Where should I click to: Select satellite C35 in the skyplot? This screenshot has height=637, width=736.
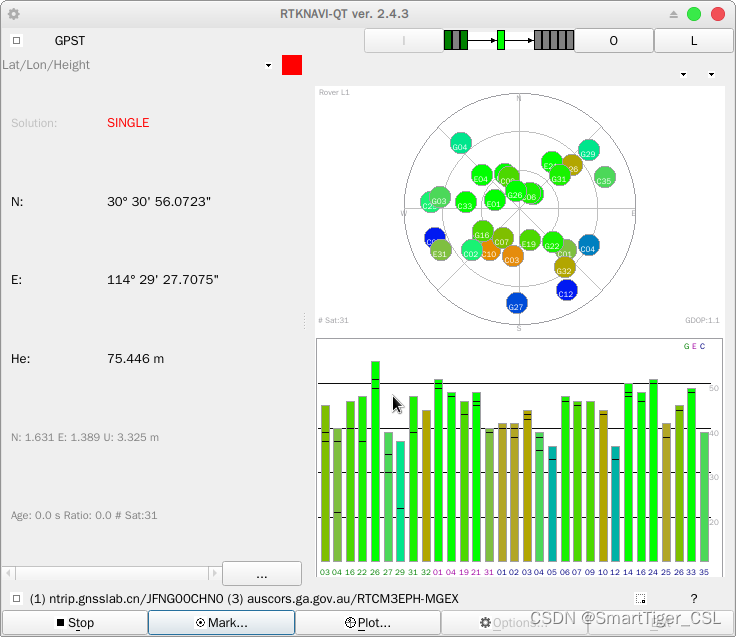point(605,177)
